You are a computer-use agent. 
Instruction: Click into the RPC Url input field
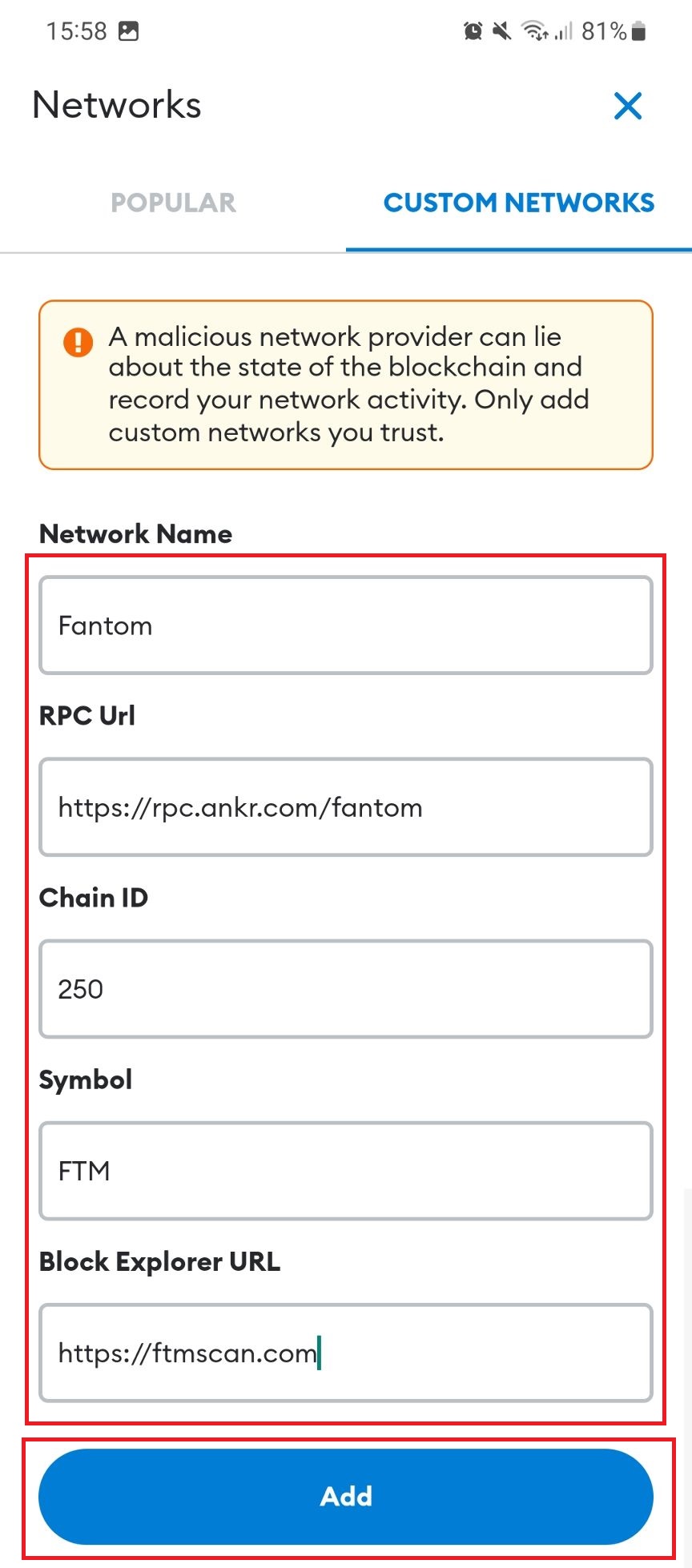coord(346,807)
